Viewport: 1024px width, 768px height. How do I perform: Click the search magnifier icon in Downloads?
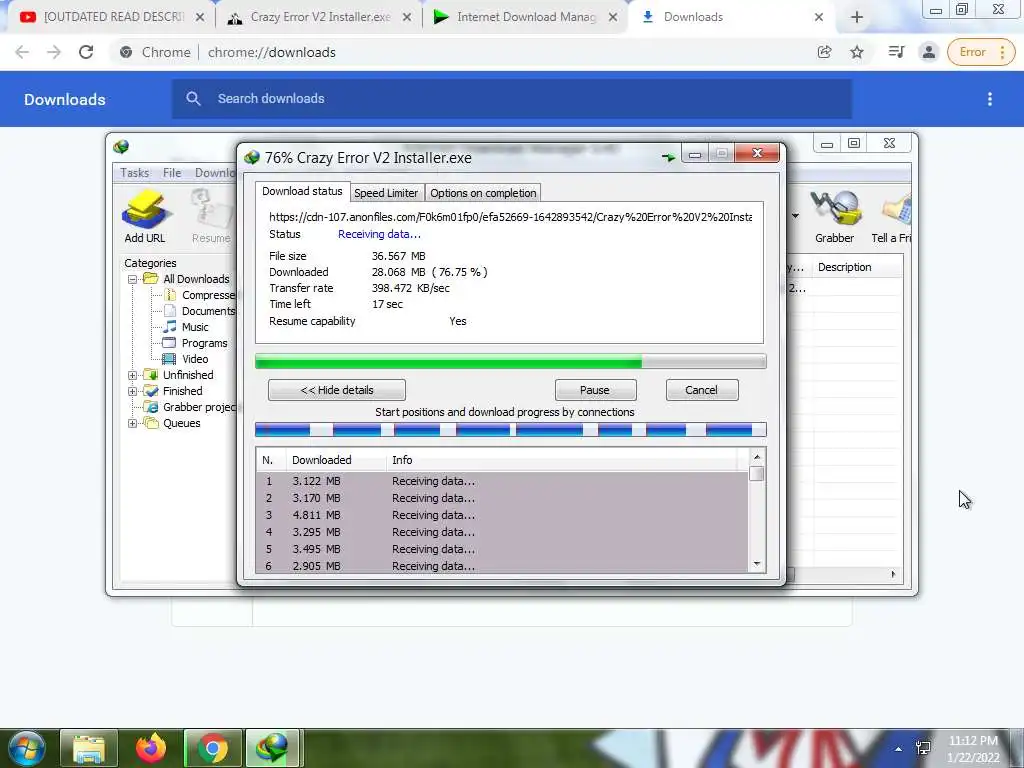click(193, 99)
